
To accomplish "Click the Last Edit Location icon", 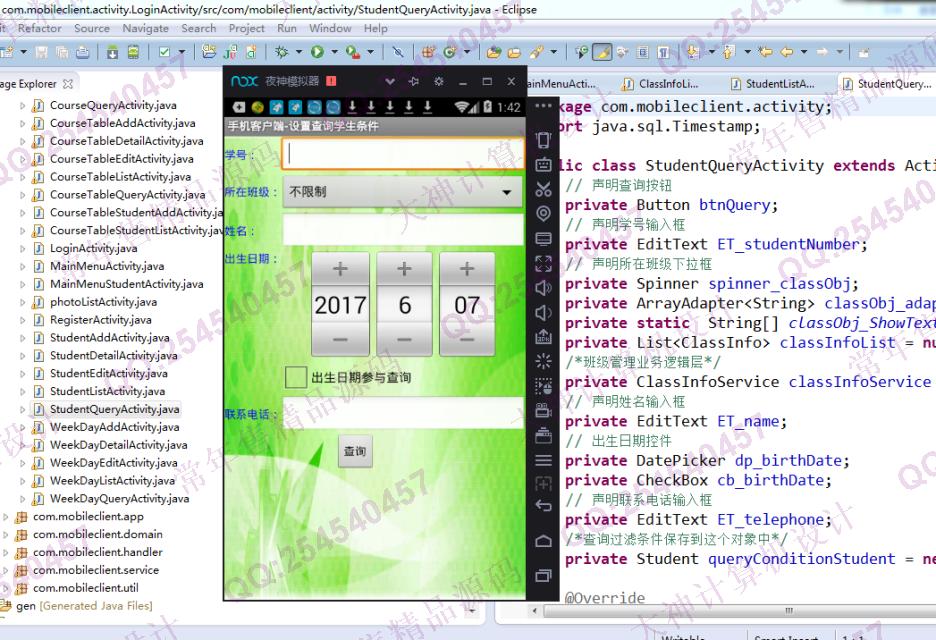I will 765,52.
